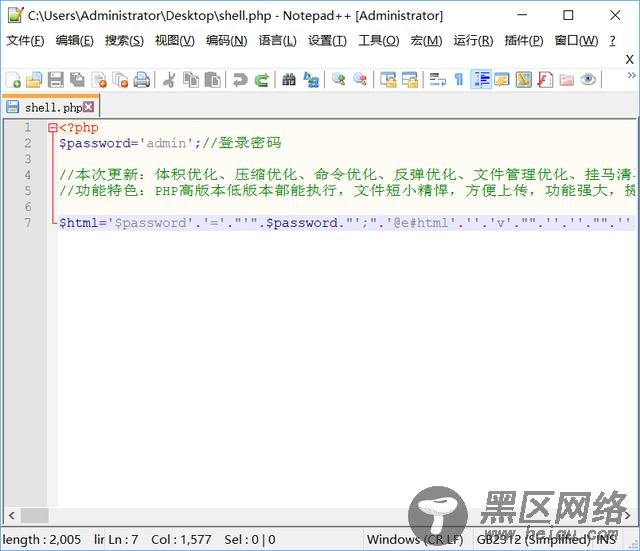The width and height of the screenshot is (640, 551).
Task: Open Replace dialog from toolbar
Action: (x=311, y=80)
